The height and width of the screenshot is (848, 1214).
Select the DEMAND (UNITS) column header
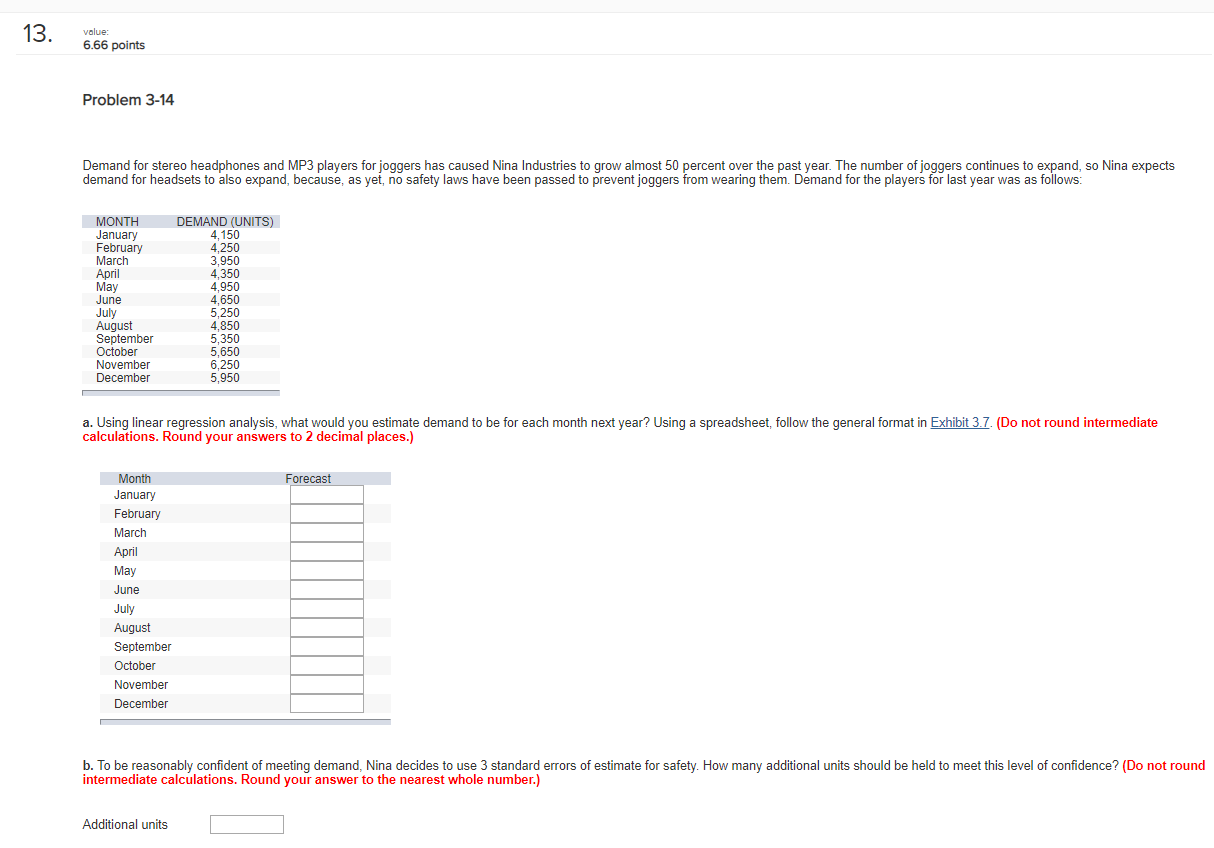point(225,221)
